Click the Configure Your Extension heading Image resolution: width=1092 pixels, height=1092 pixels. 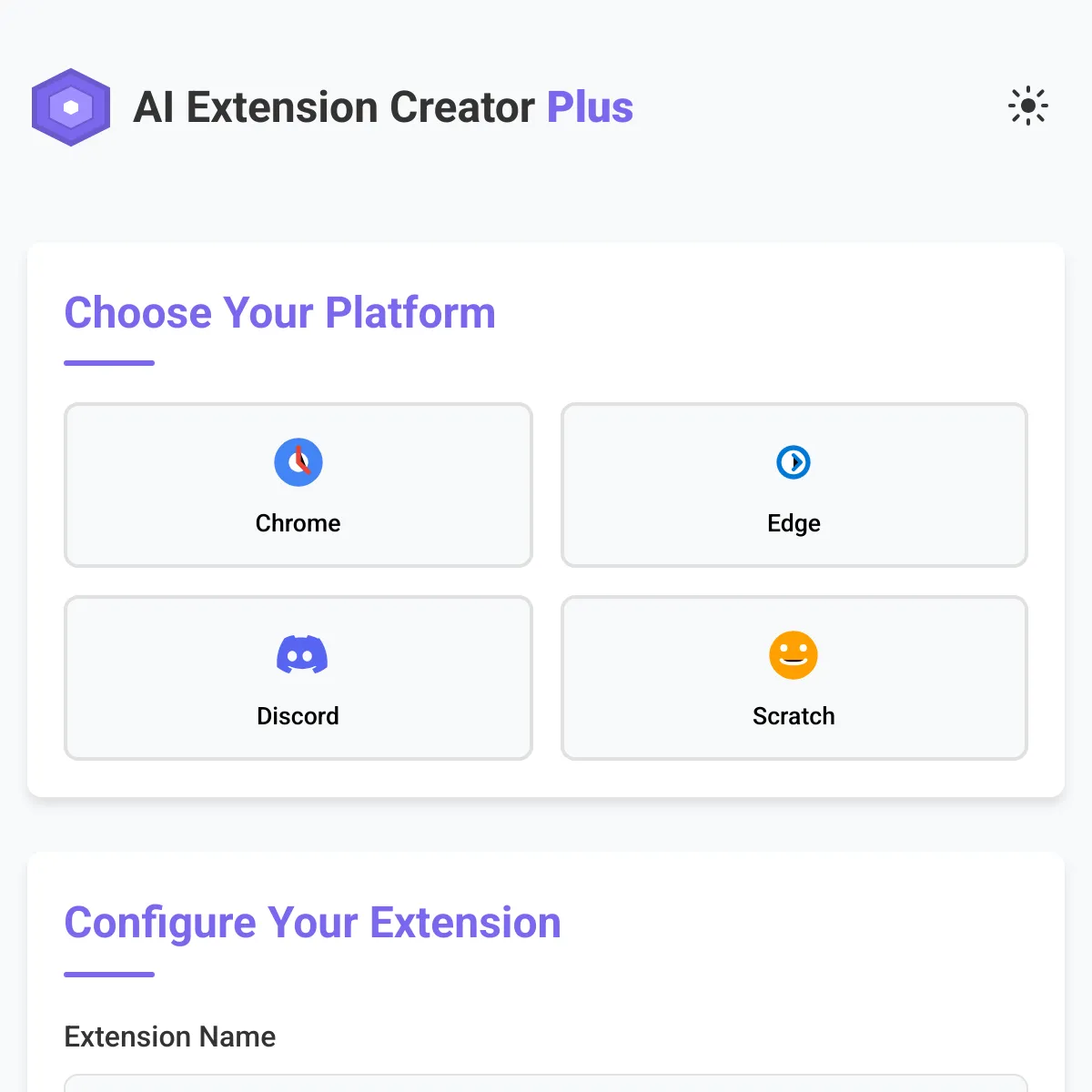coord(312,923)
